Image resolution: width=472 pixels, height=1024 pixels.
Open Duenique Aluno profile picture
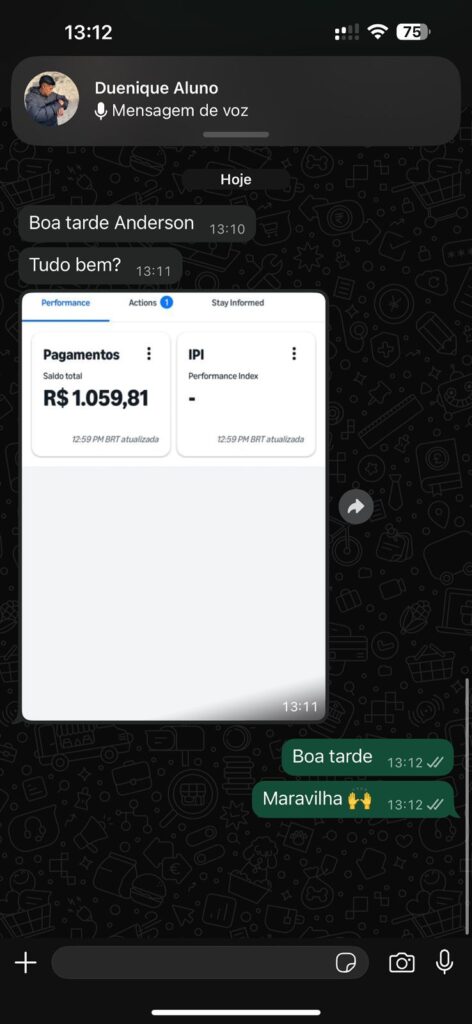[52, 99]
